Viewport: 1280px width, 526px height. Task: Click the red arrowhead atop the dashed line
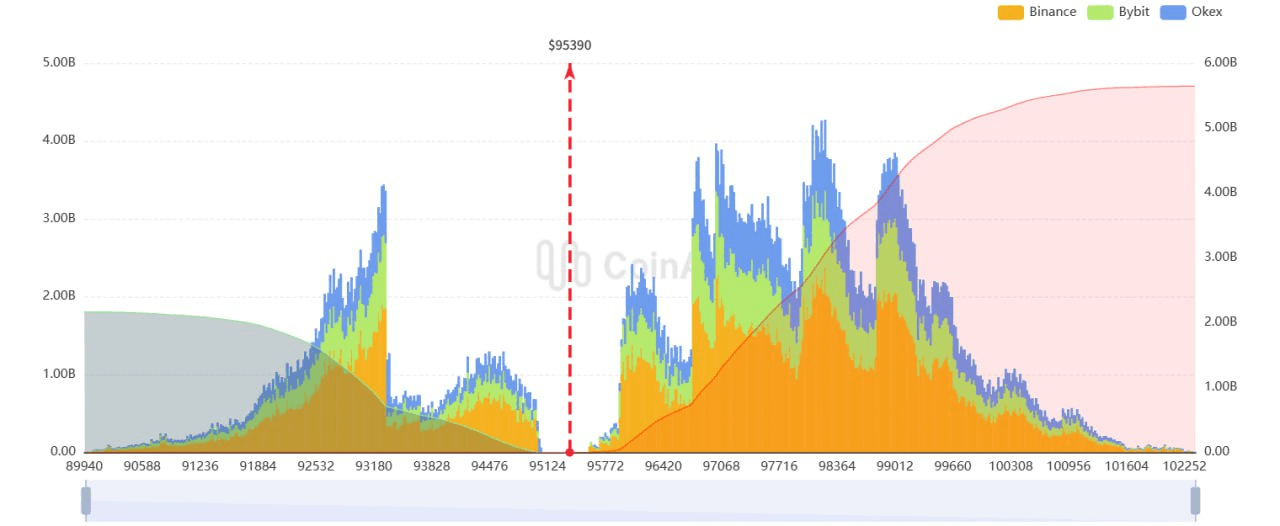coord(570,70)
